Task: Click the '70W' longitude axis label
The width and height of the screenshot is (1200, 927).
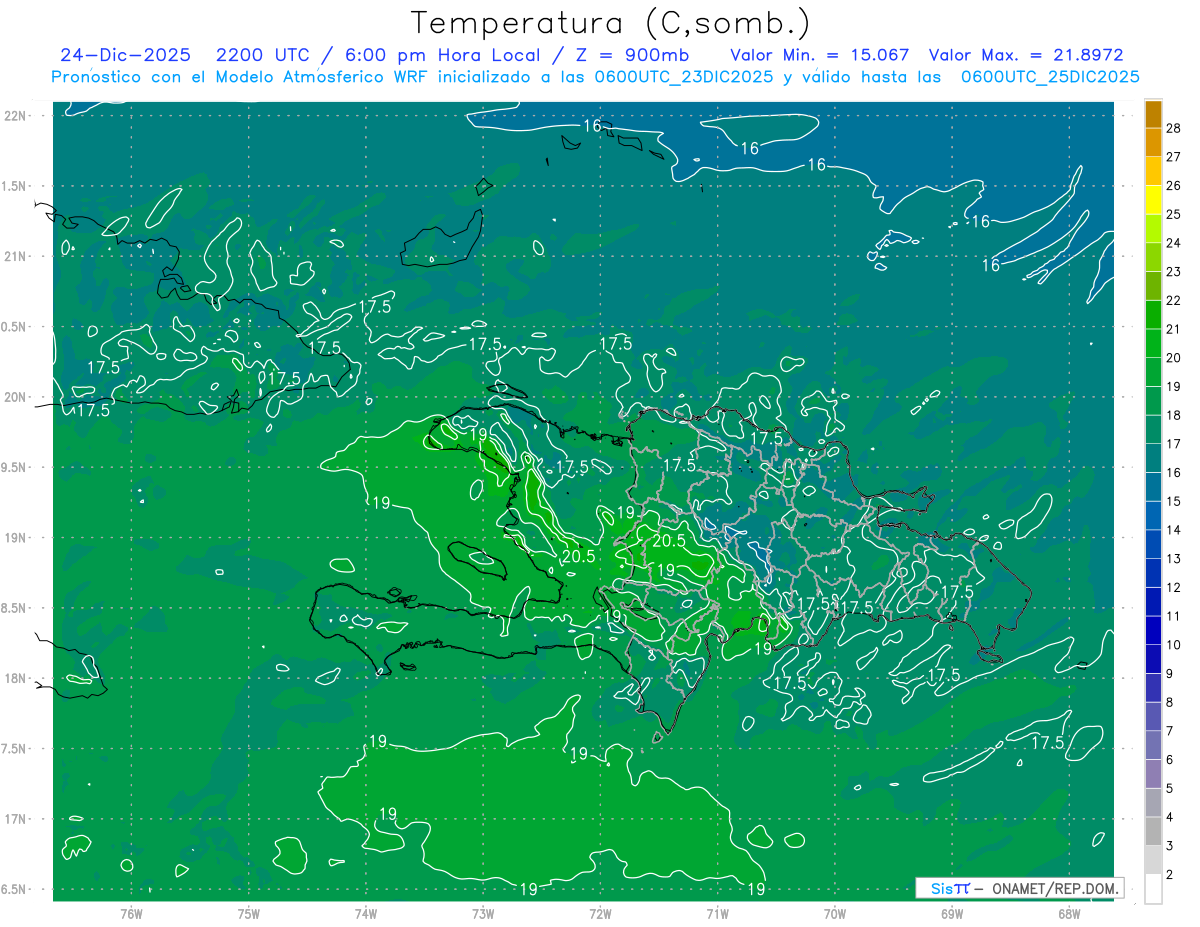Action: click(835, 913)
